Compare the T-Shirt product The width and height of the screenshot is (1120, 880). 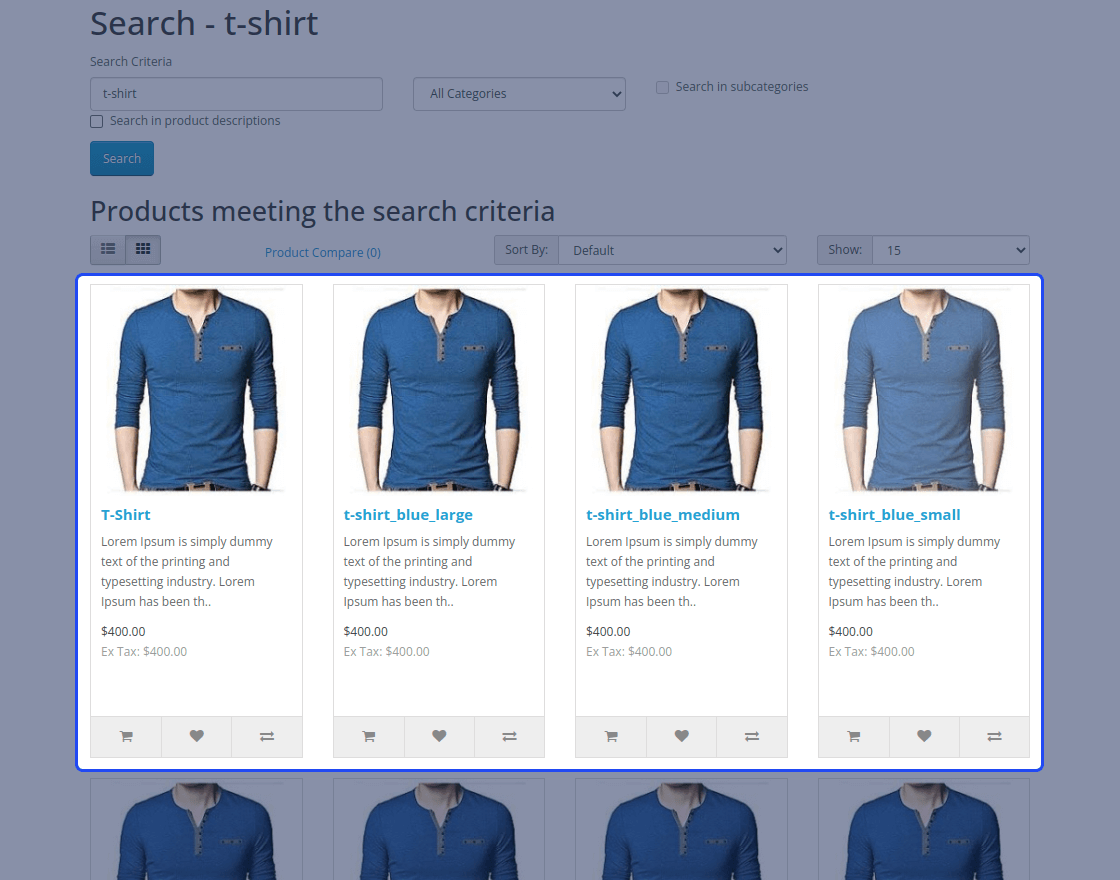point(266,736)
